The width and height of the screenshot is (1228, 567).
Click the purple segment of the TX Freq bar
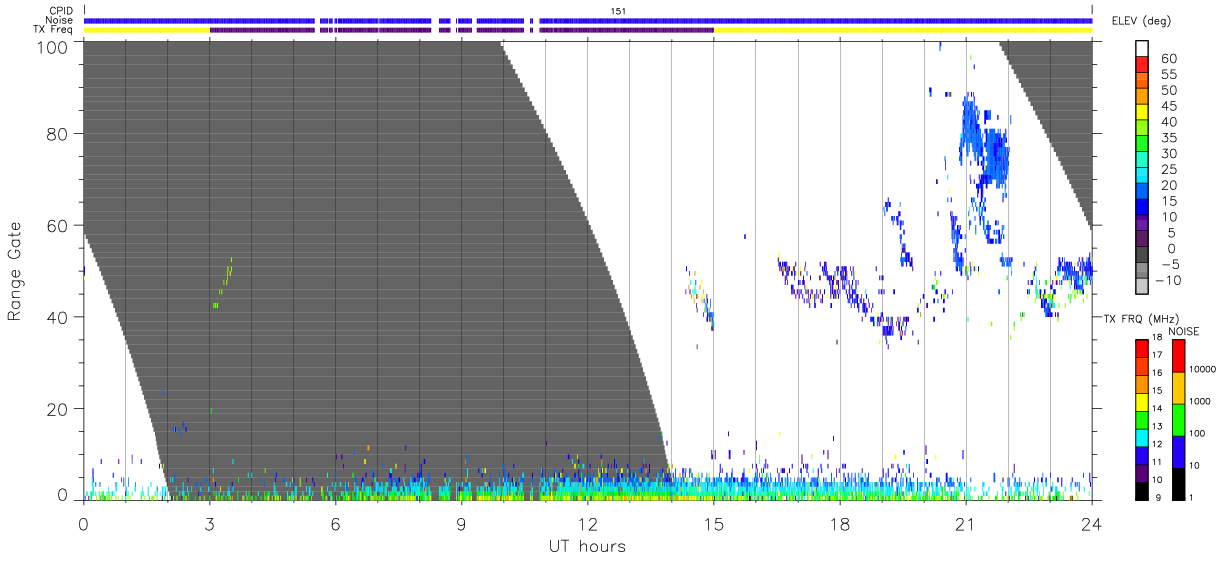(461, 30)
